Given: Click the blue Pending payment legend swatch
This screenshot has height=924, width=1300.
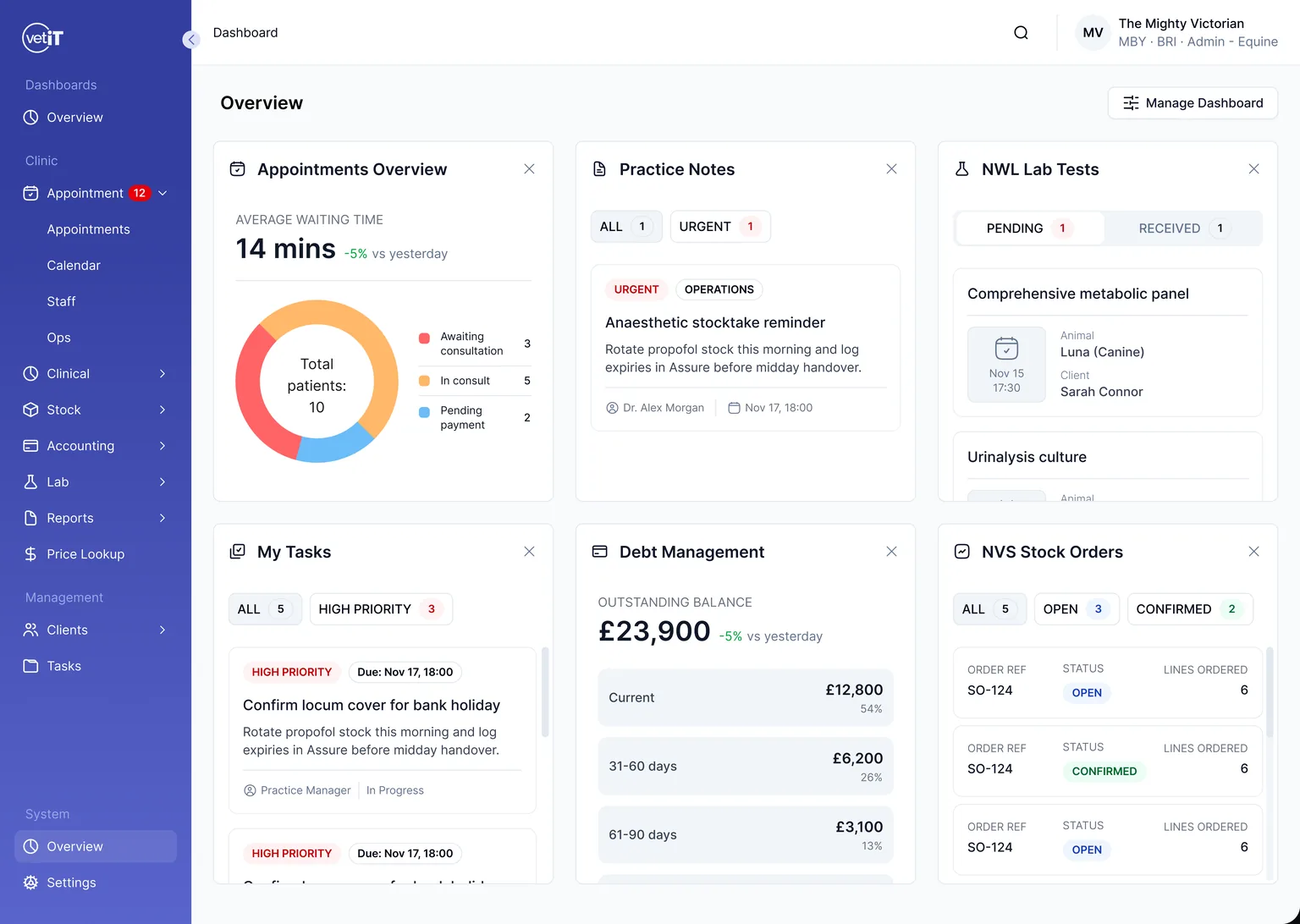Looking at the screenshot, I should pos(424,413).
